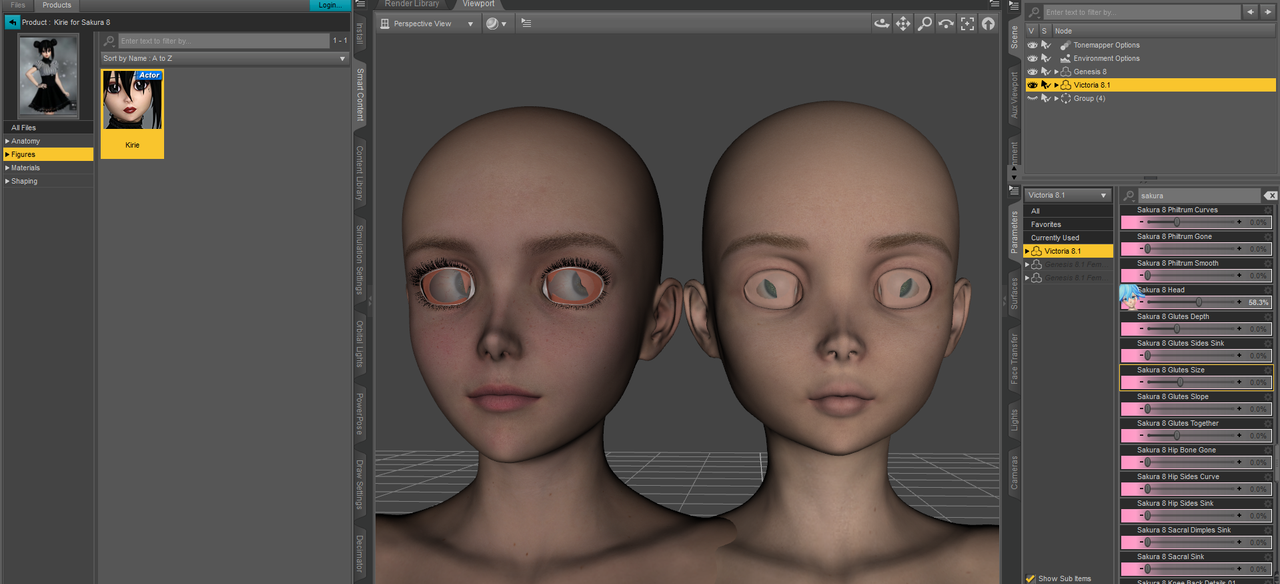1280x584 pixels.
Task: Click the Sakura 8 Head slider handle
Action: tap(1199, 302)
